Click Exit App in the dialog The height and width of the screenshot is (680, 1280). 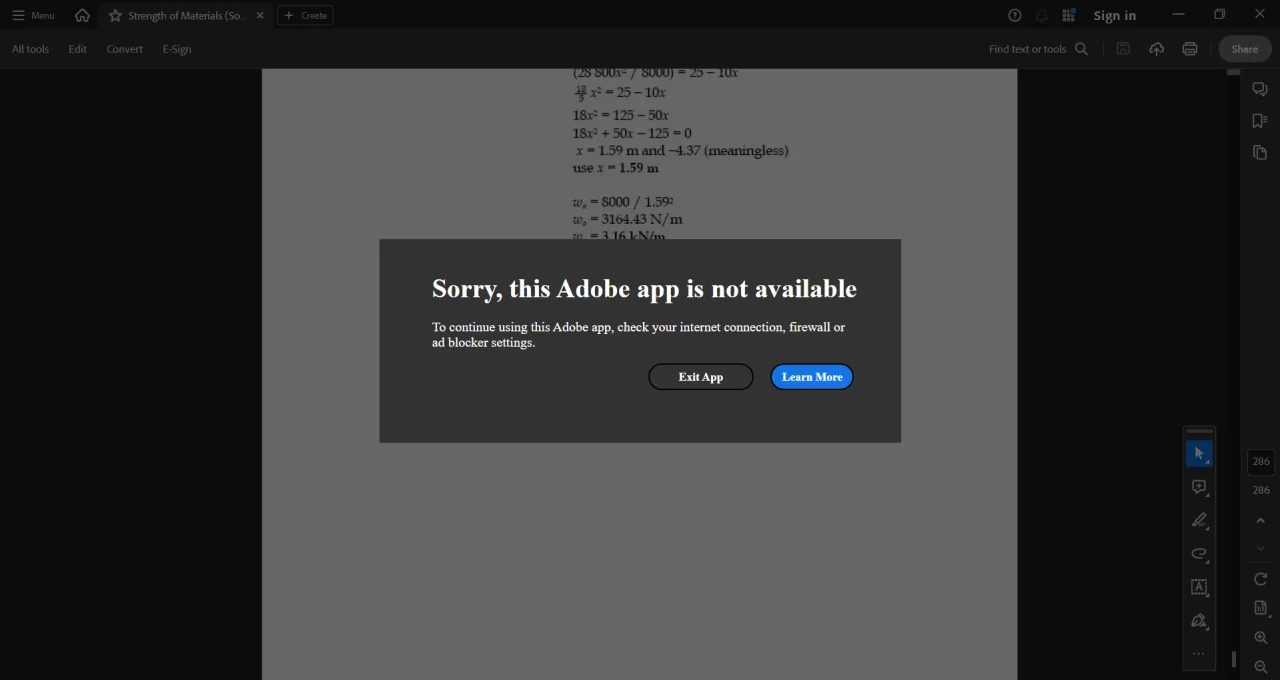click(701, 377)
